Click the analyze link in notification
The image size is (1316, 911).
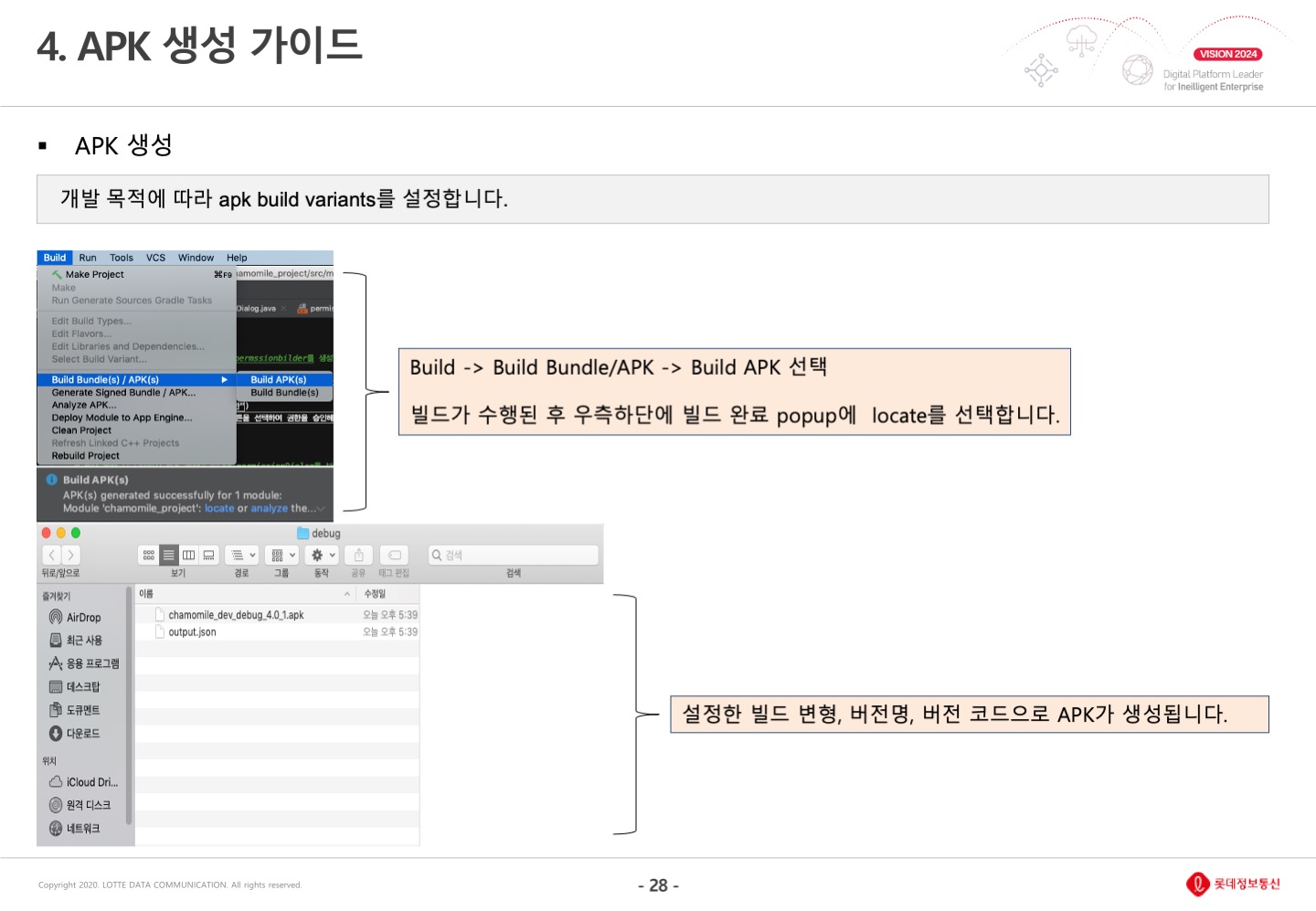point(270,508)
